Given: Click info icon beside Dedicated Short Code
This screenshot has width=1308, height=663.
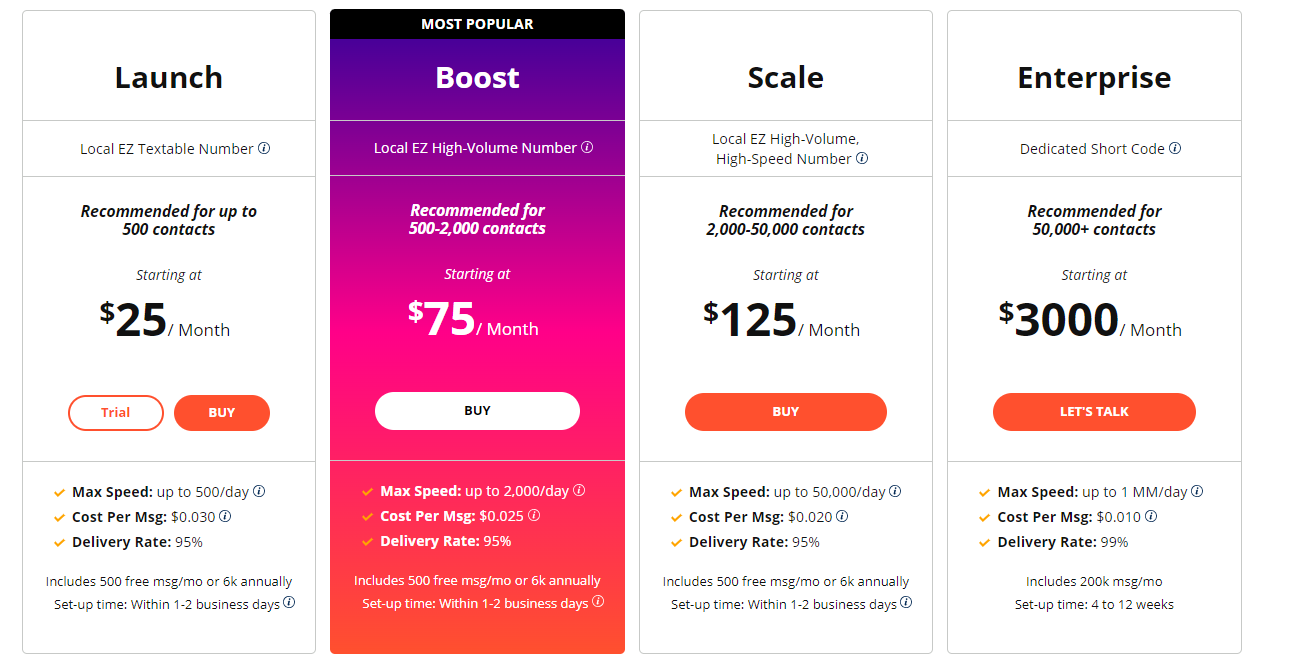Looking at the screenshot, I should 1175,148.
